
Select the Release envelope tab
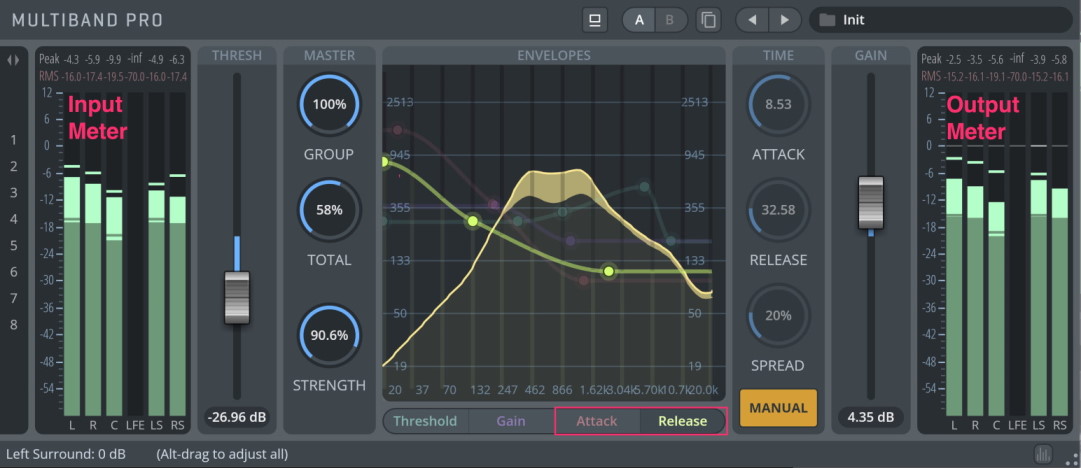tap(683, 421)
